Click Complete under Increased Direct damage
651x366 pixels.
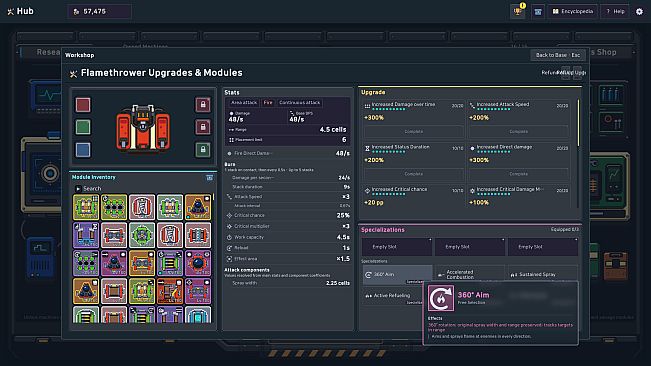pos(519,174)
